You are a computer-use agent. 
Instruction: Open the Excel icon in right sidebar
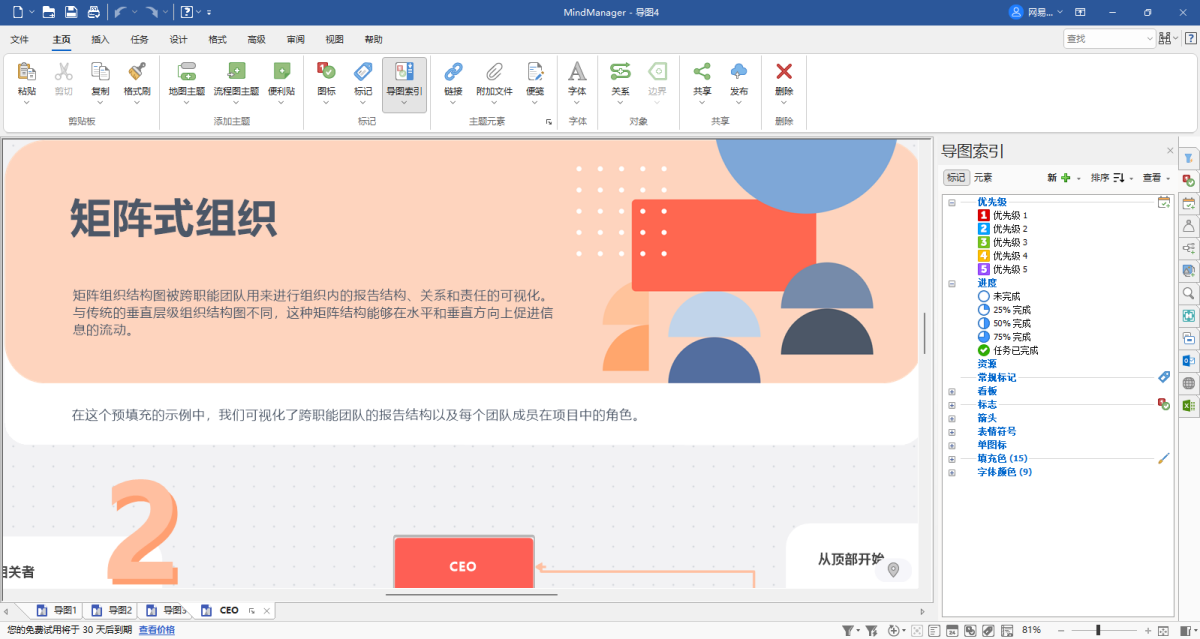point(1188,405)
